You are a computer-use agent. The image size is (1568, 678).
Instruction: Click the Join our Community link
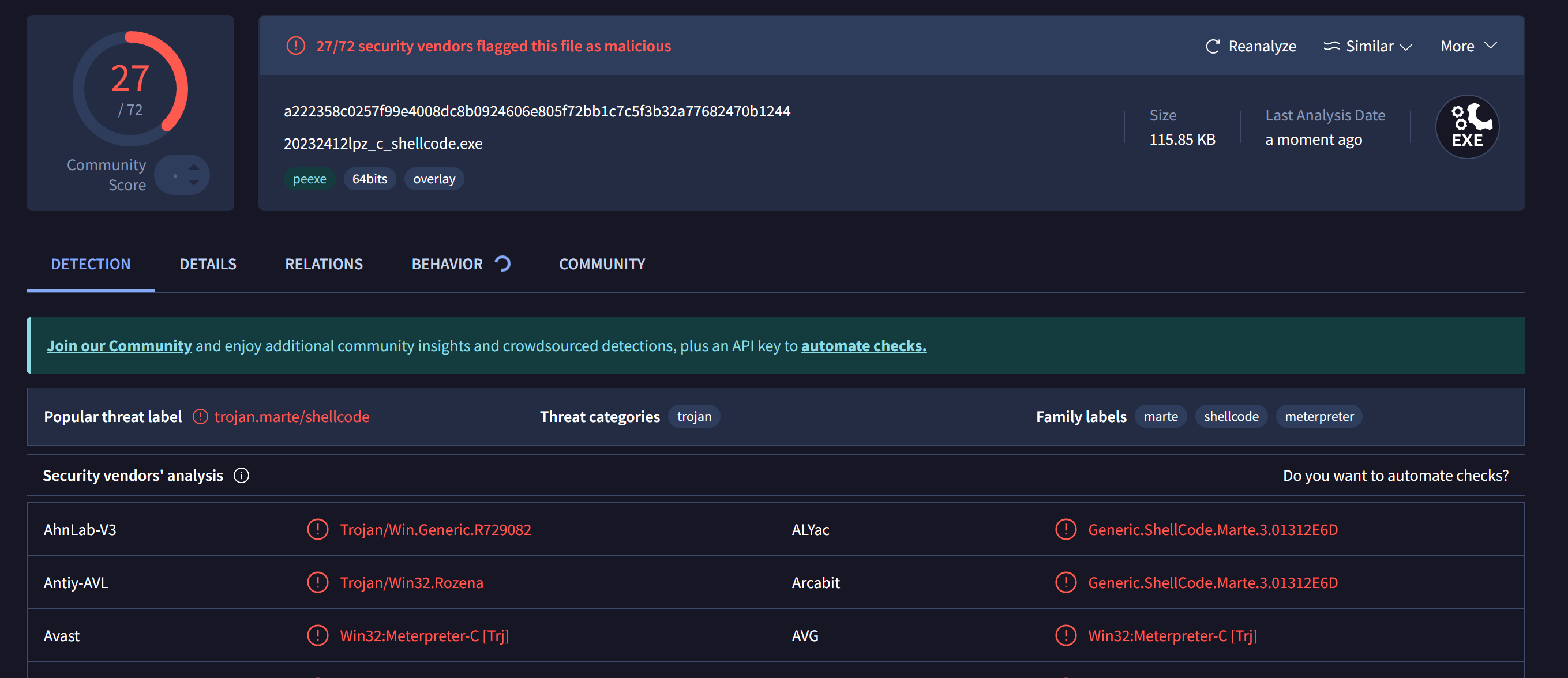coord(119,345)
